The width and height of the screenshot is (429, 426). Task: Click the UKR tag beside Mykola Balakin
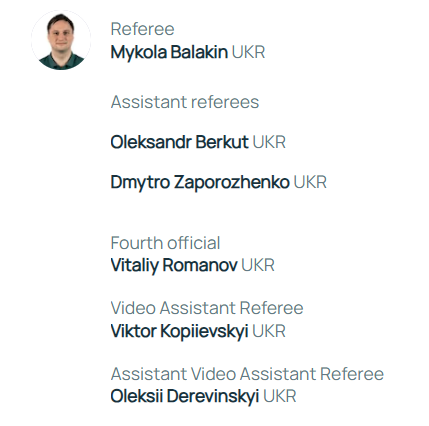click(x=248, y=52)
